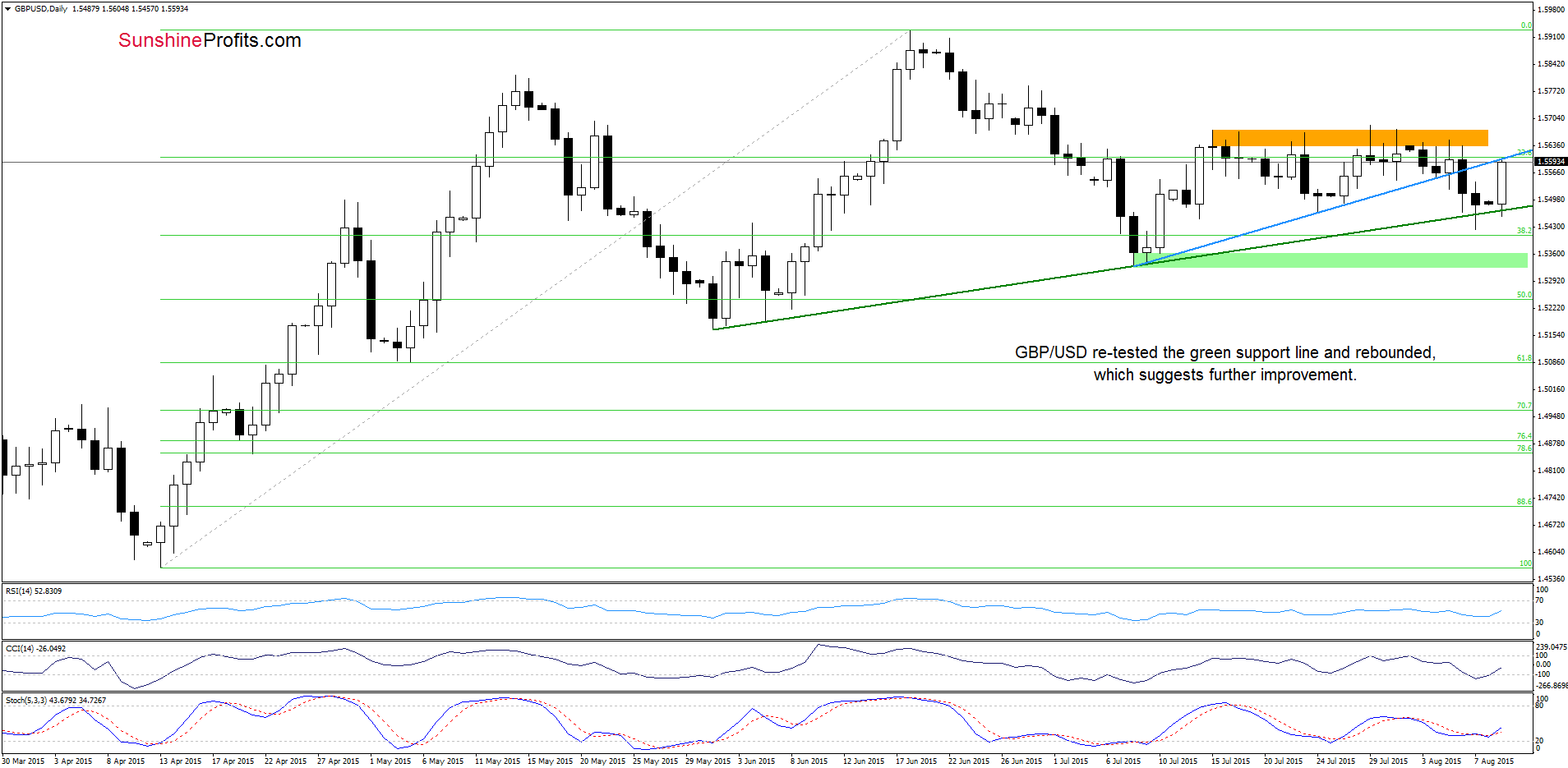Click the 1.46040 price axis label
1568x768 pixels.
pyautogui.click(x=1551, y=552)
